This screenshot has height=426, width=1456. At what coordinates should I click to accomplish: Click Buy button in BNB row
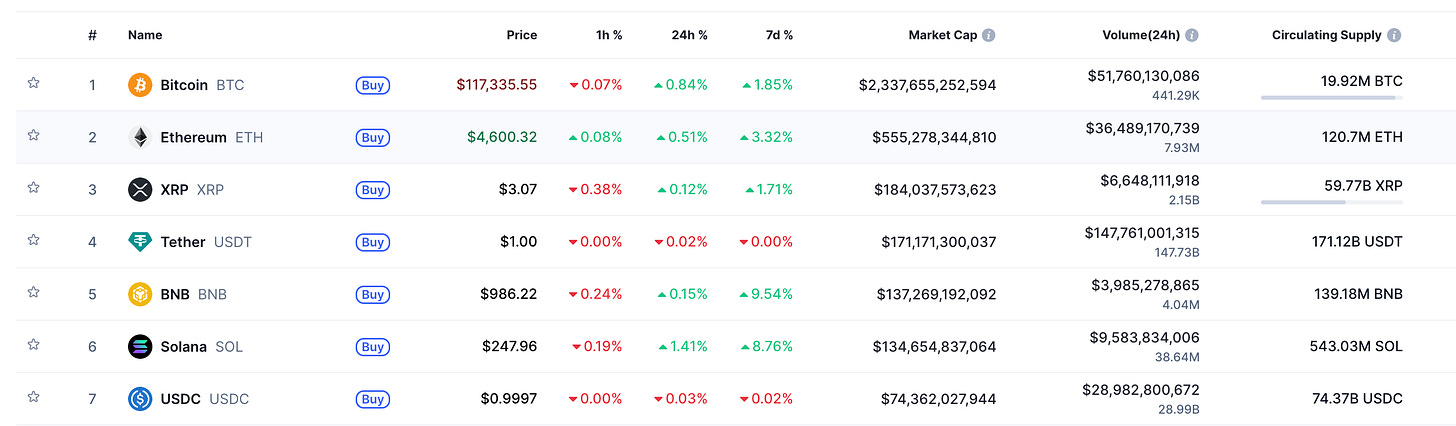pyautogui.click(x=372, y=294)
